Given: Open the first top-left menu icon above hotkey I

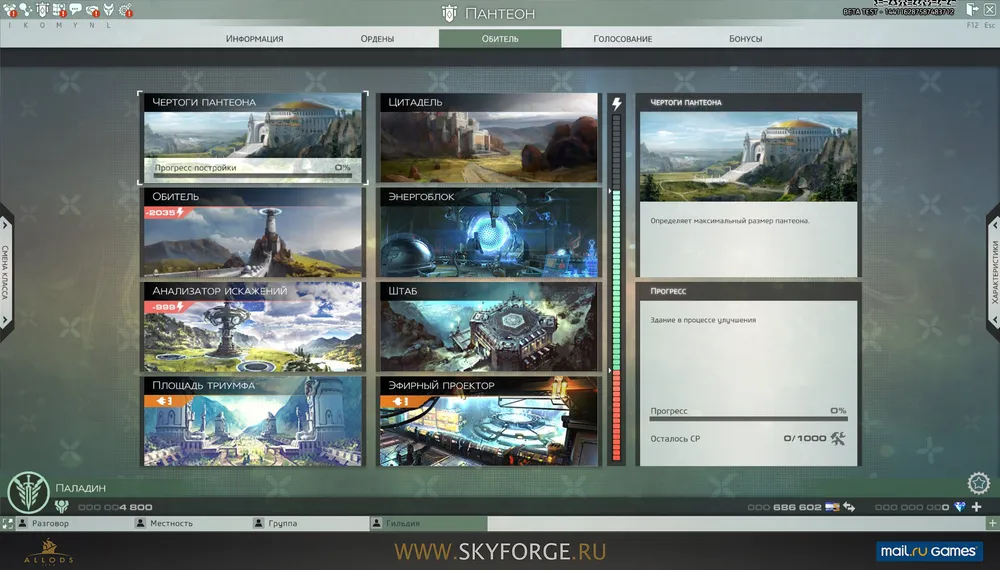Looking at the screenshot, I should [x=10, y=9].
